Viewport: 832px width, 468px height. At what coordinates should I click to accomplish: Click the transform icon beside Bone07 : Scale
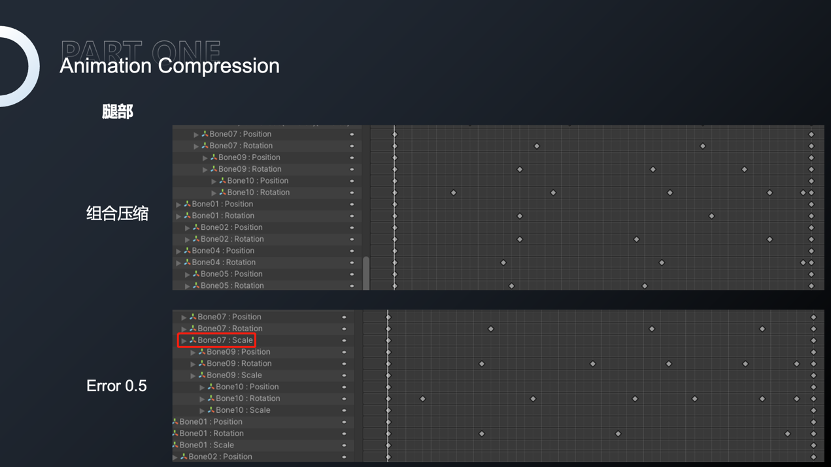tap(192, 340)
